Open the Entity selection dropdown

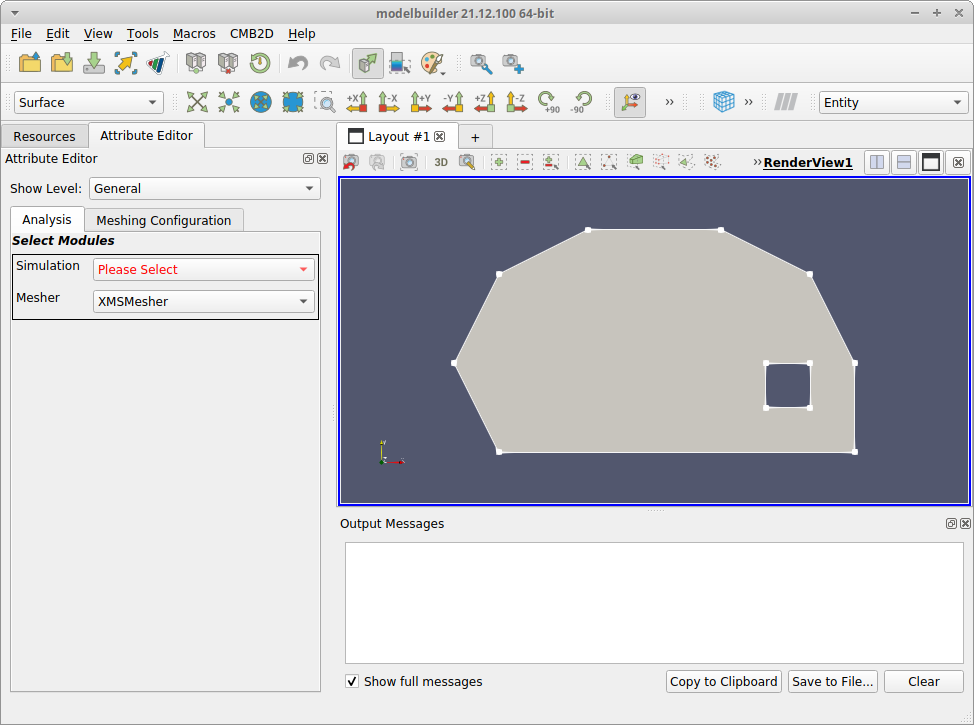(893, 103)
